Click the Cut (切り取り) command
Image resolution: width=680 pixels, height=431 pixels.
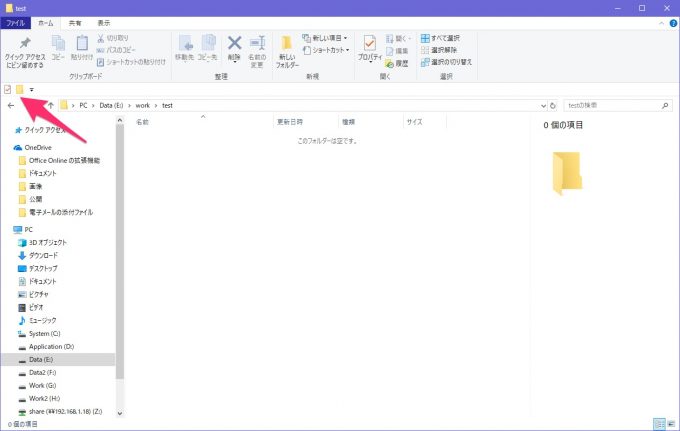tap(113, 38)
